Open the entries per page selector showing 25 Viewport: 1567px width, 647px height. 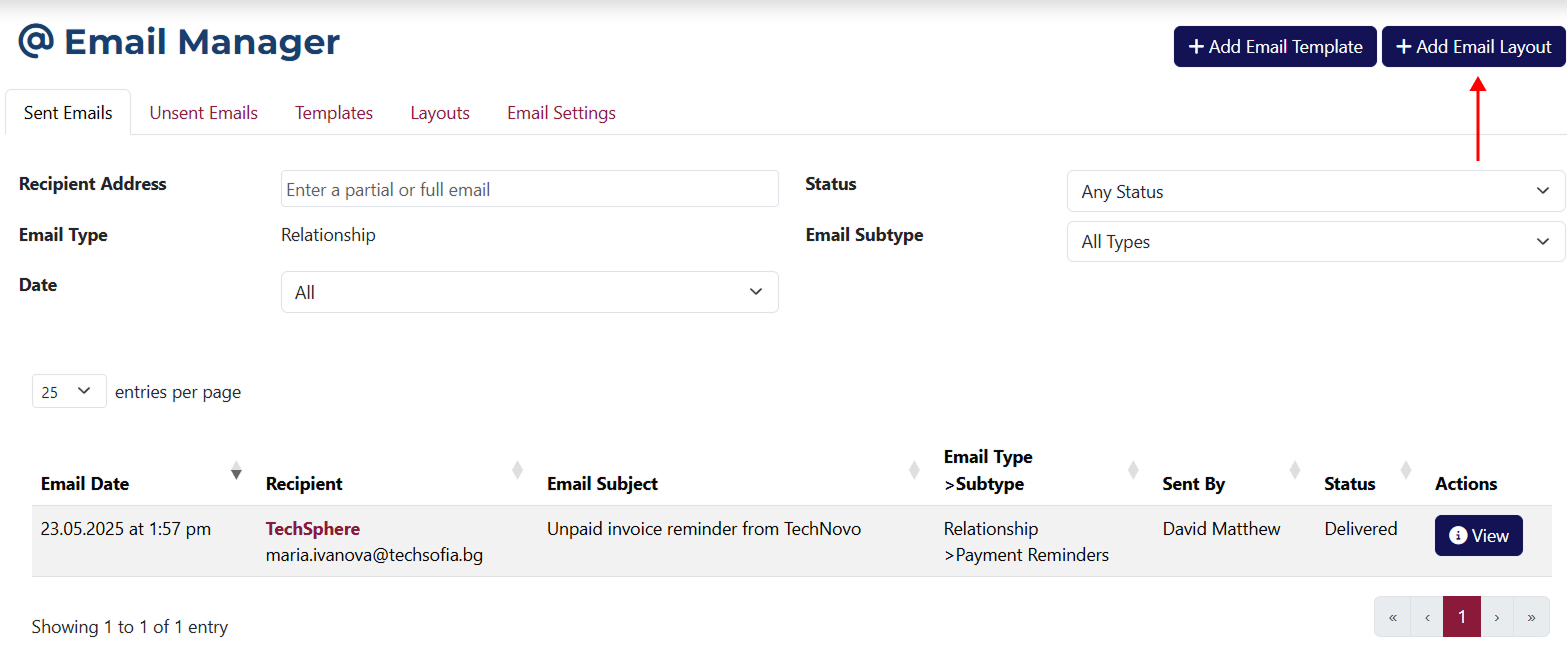pyautogui.click(x=68, y=391)
